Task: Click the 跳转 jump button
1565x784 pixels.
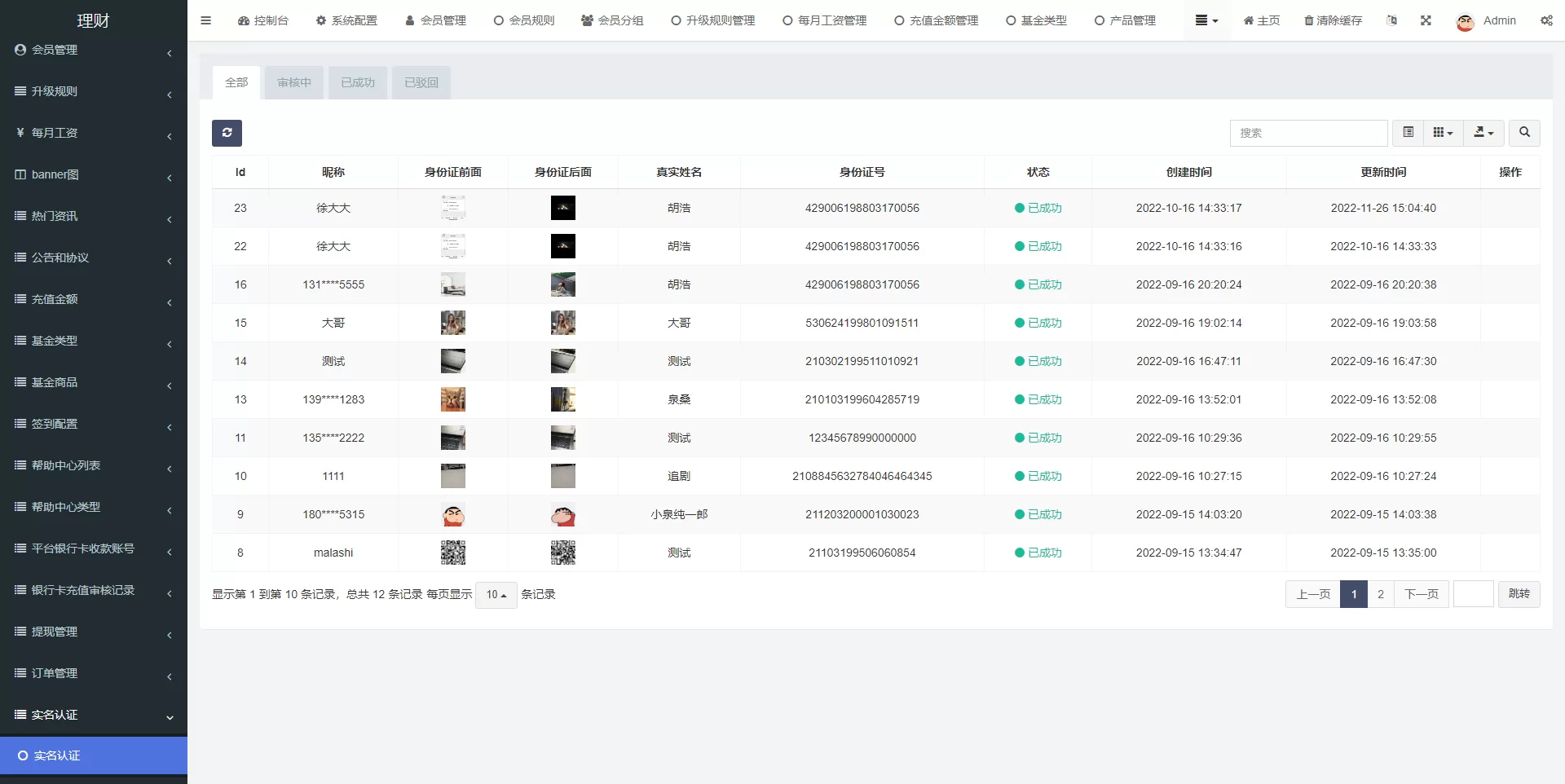Action: pyautogui.click(x=1518, y=594)
